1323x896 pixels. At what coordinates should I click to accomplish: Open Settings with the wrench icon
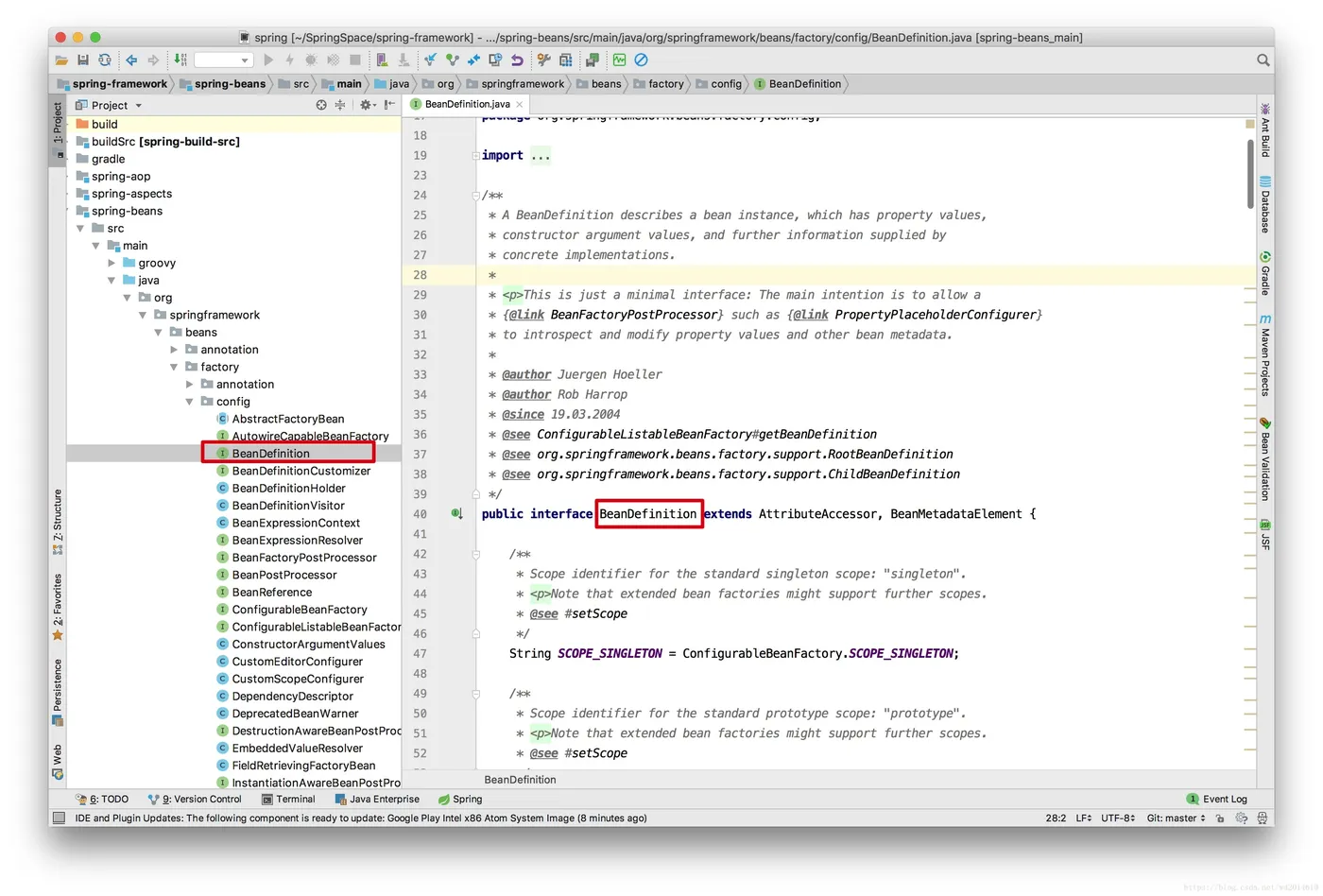[x=543, y=60]
